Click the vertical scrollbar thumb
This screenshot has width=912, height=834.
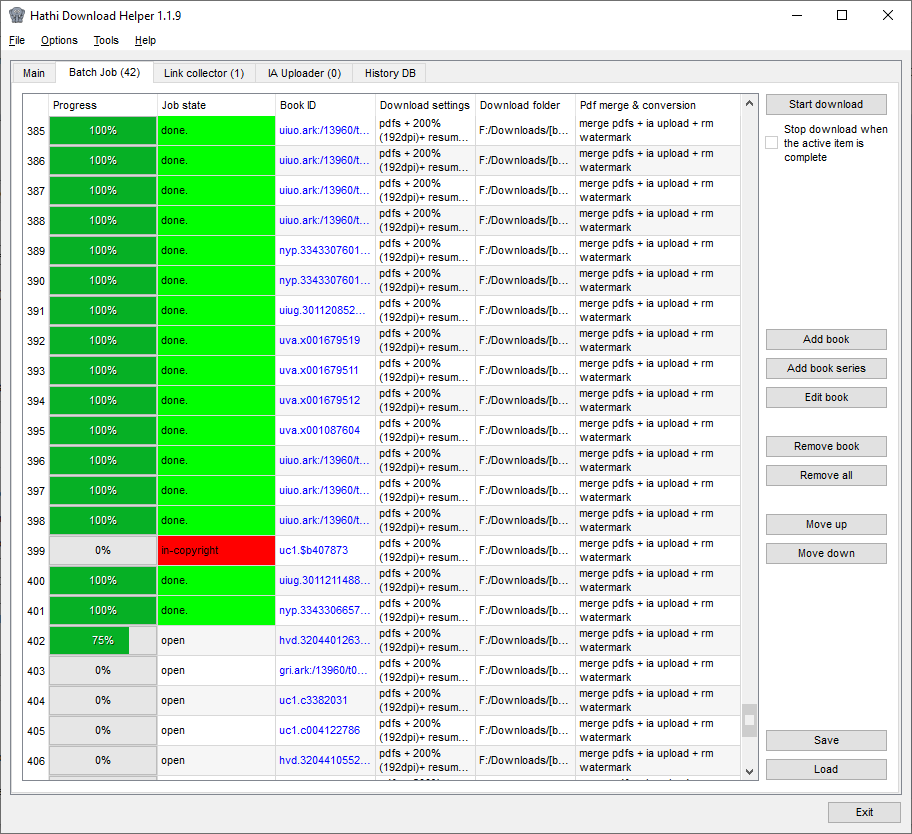[749, 720]
